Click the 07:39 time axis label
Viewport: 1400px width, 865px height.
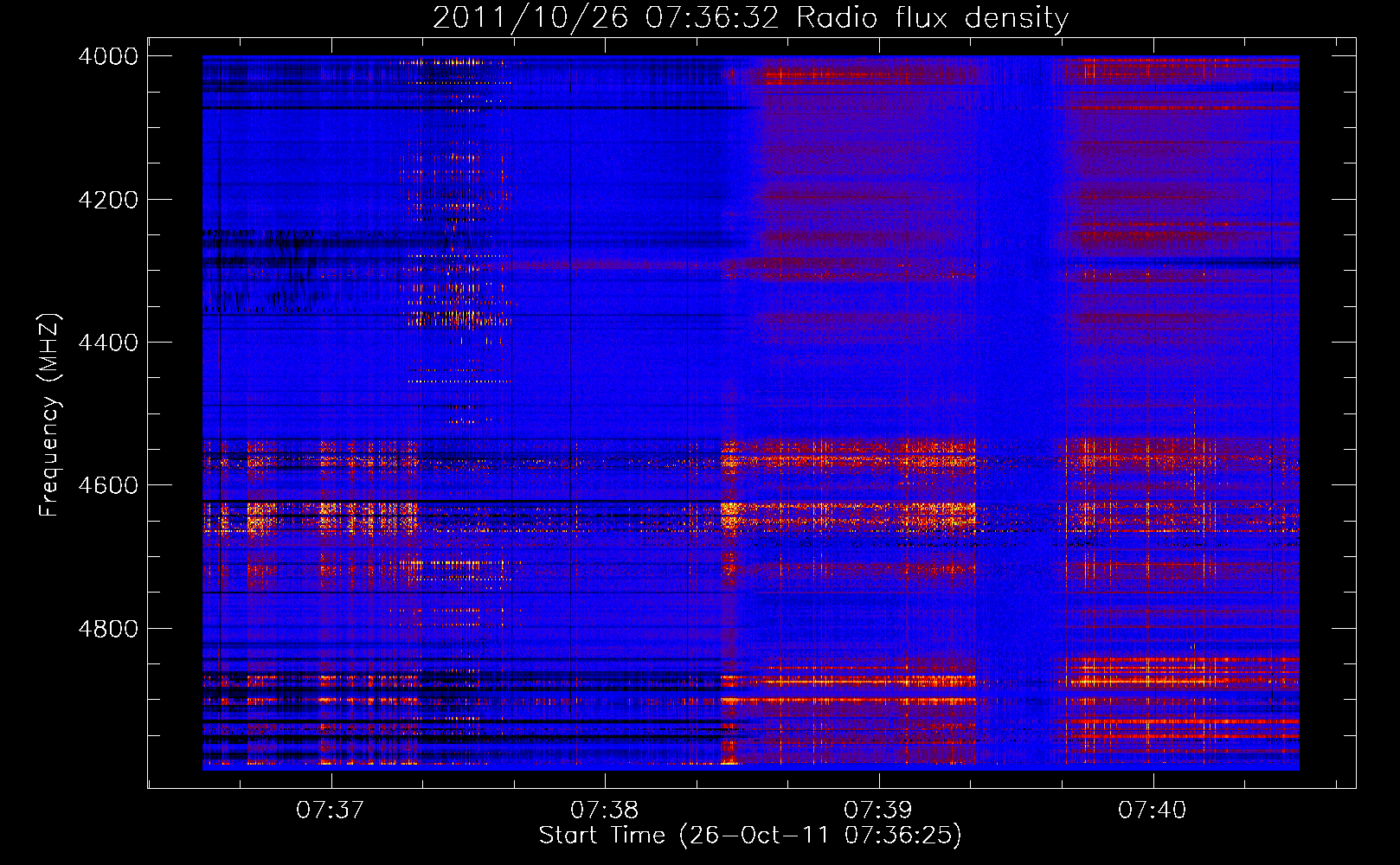[x=878, y=811]
